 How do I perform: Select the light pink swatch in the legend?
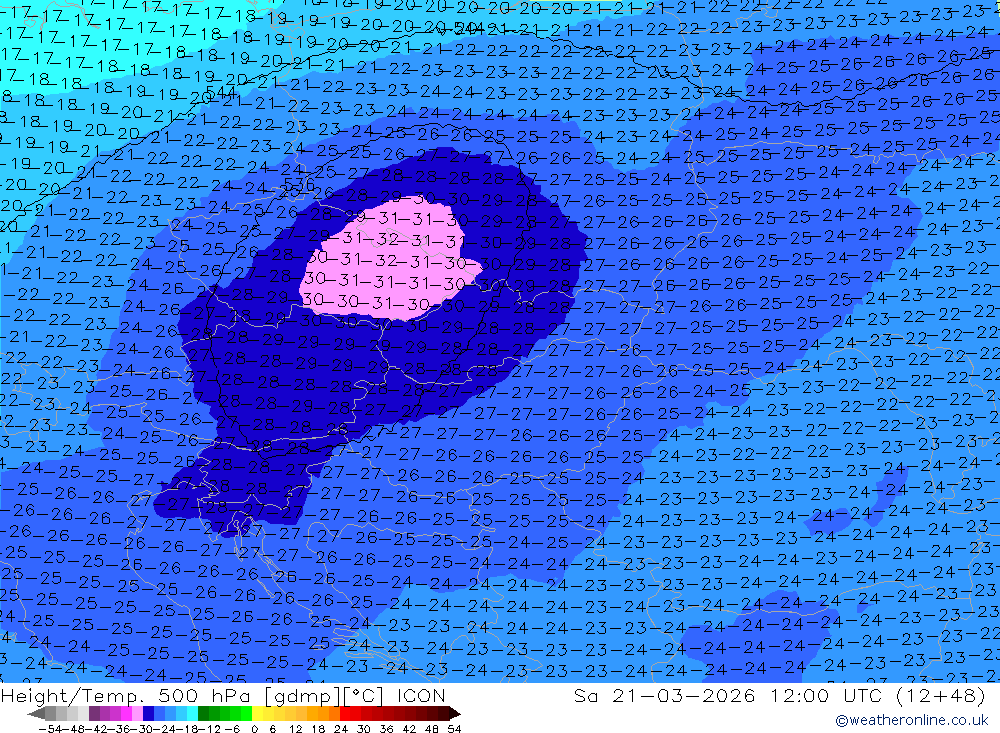[137, 714]
